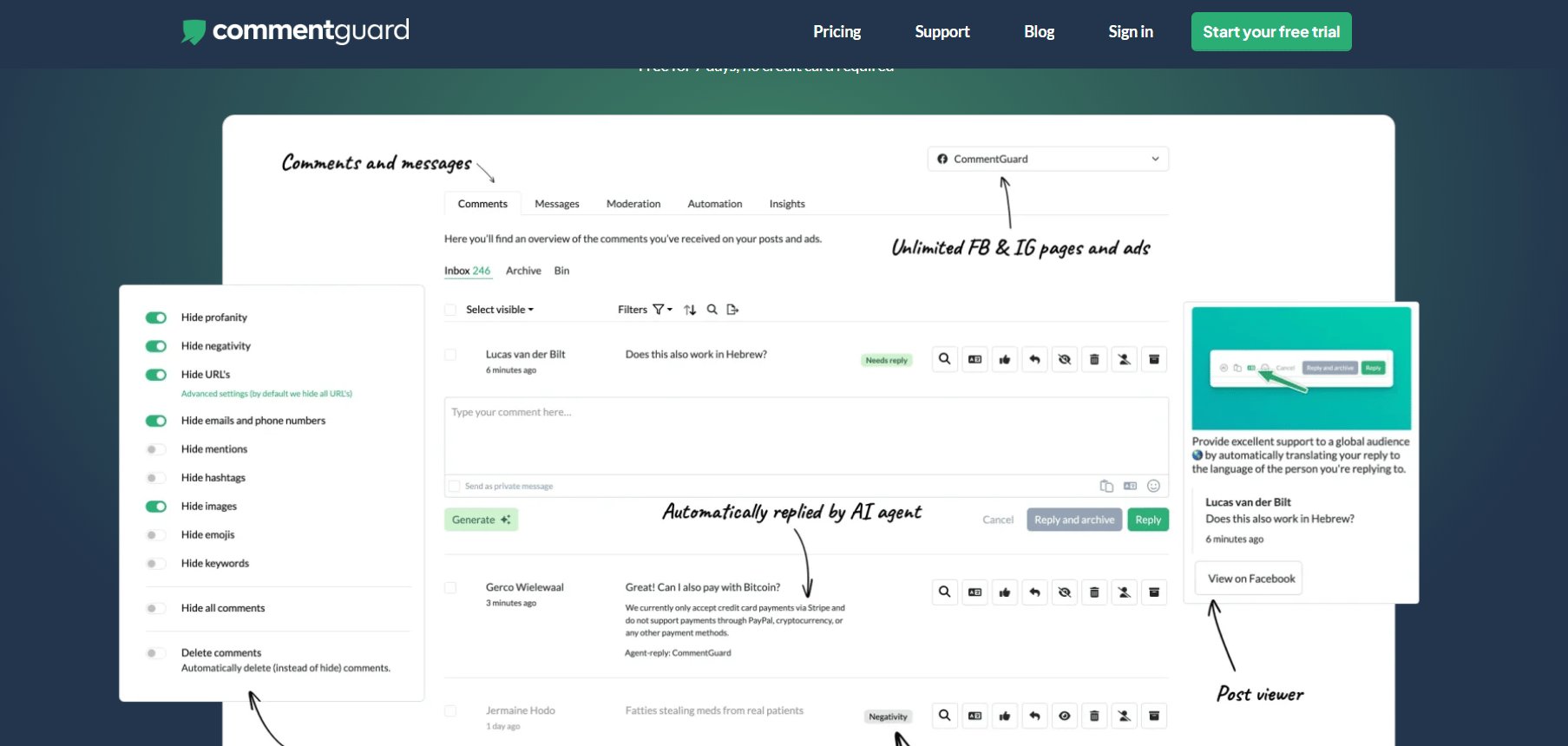Expand the Select visible dropdown
1568x746 pixels.
click(x=500, y=310)
